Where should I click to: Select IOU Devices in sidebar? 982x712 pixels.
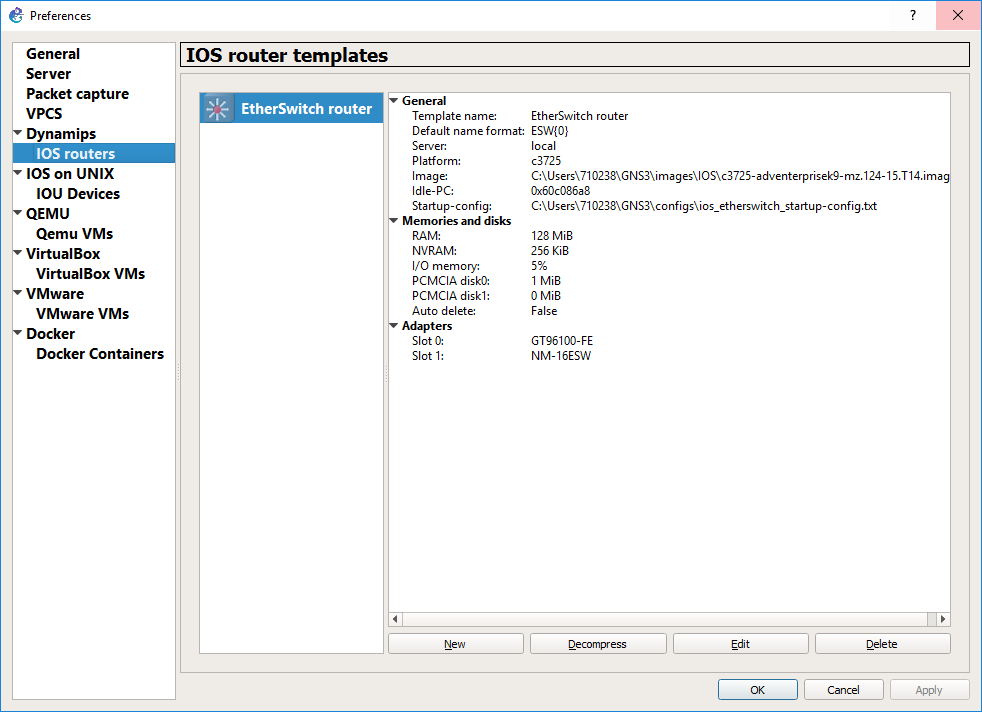tap(78, 193)
